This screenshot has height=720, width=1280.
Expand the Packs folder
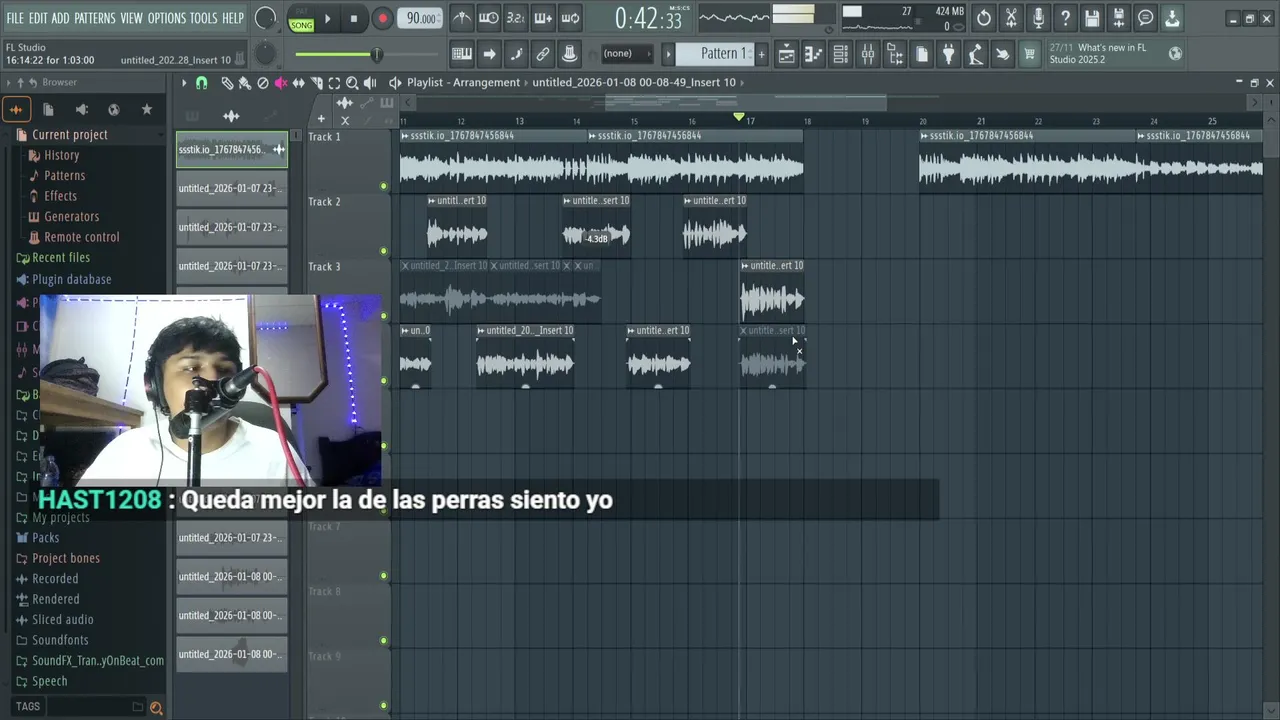(45, 538)
